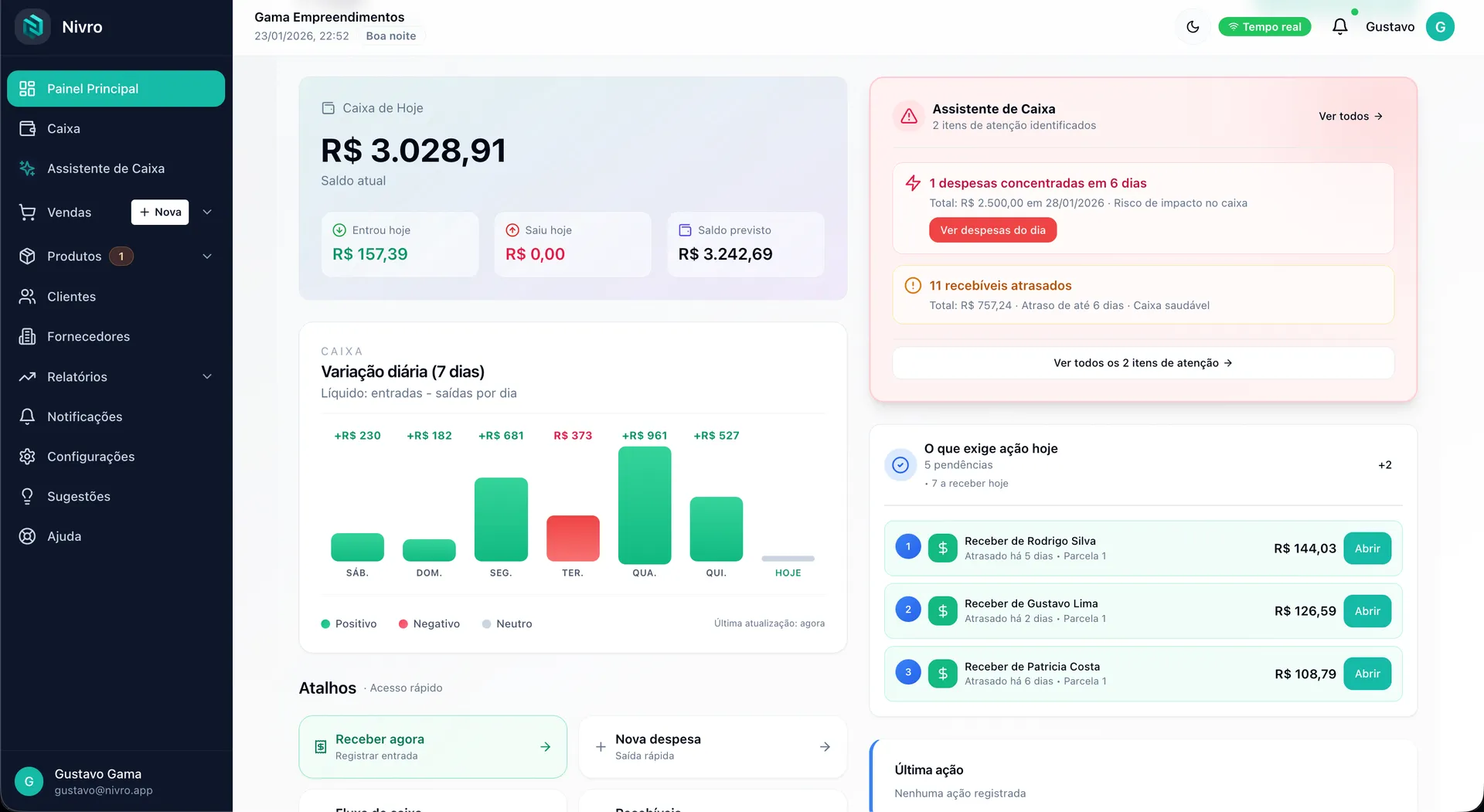Click plus icon on Nova despesa card
The image size is (1484, 812).
point(601,747)
